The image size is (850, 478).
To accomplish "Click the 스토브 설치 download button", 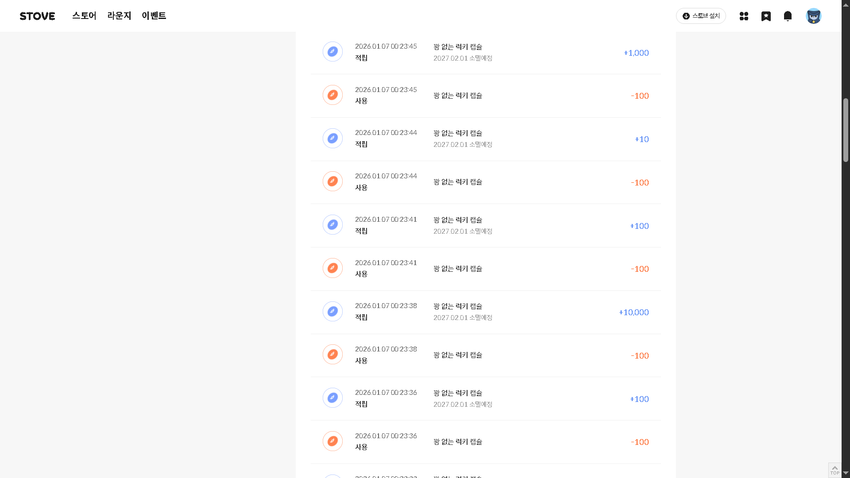I will [x=701, y=16].
